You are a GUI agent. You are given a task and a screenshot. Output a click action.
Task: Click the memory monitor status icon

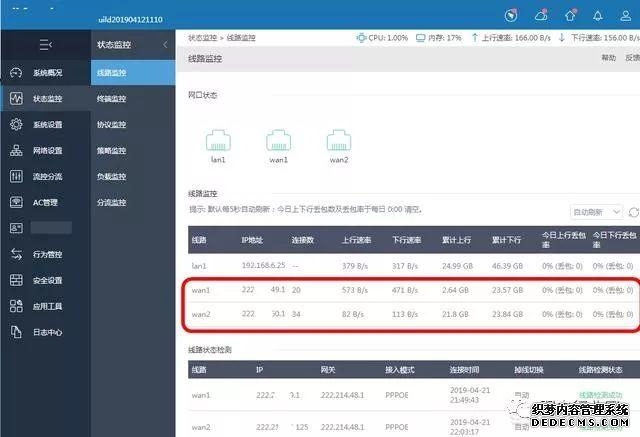pyautogui.click(x=420, y=38)
